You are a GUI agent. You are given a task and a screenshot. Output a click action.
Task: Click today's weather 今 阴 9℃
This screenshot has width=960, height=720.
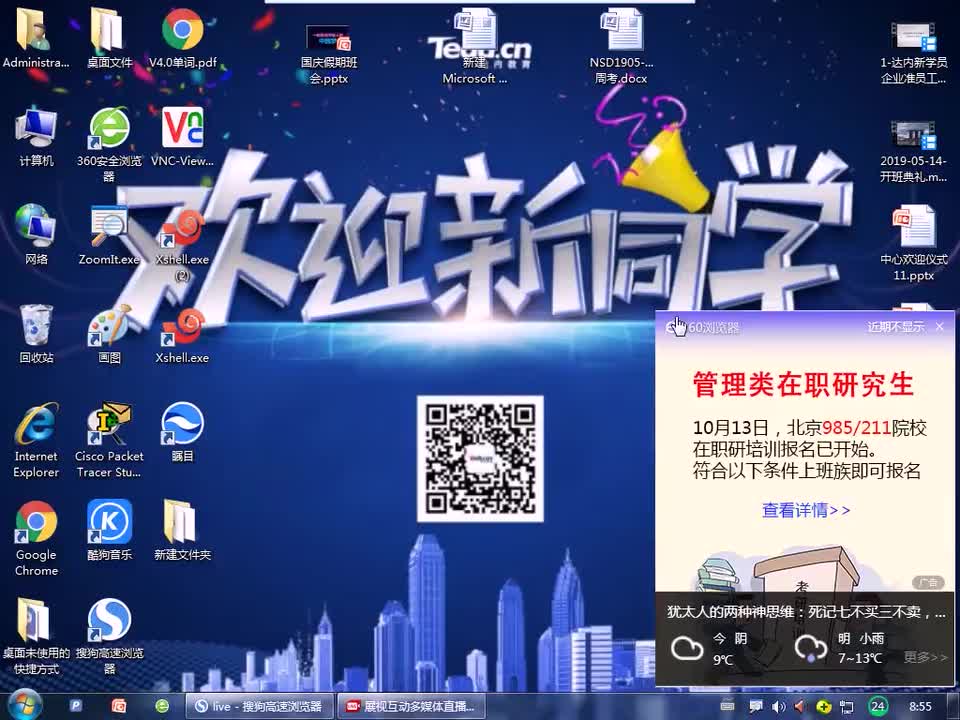coord(710,649)
